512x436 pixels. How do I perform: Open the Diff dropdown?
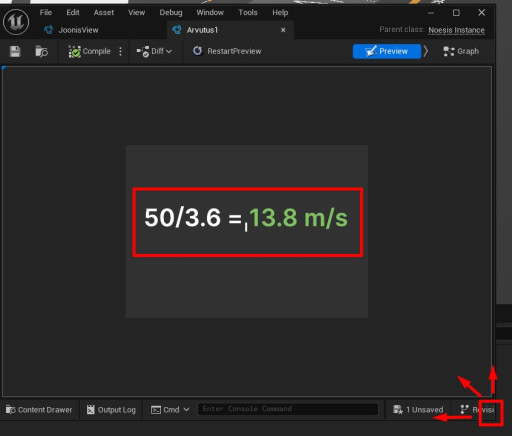154,51
